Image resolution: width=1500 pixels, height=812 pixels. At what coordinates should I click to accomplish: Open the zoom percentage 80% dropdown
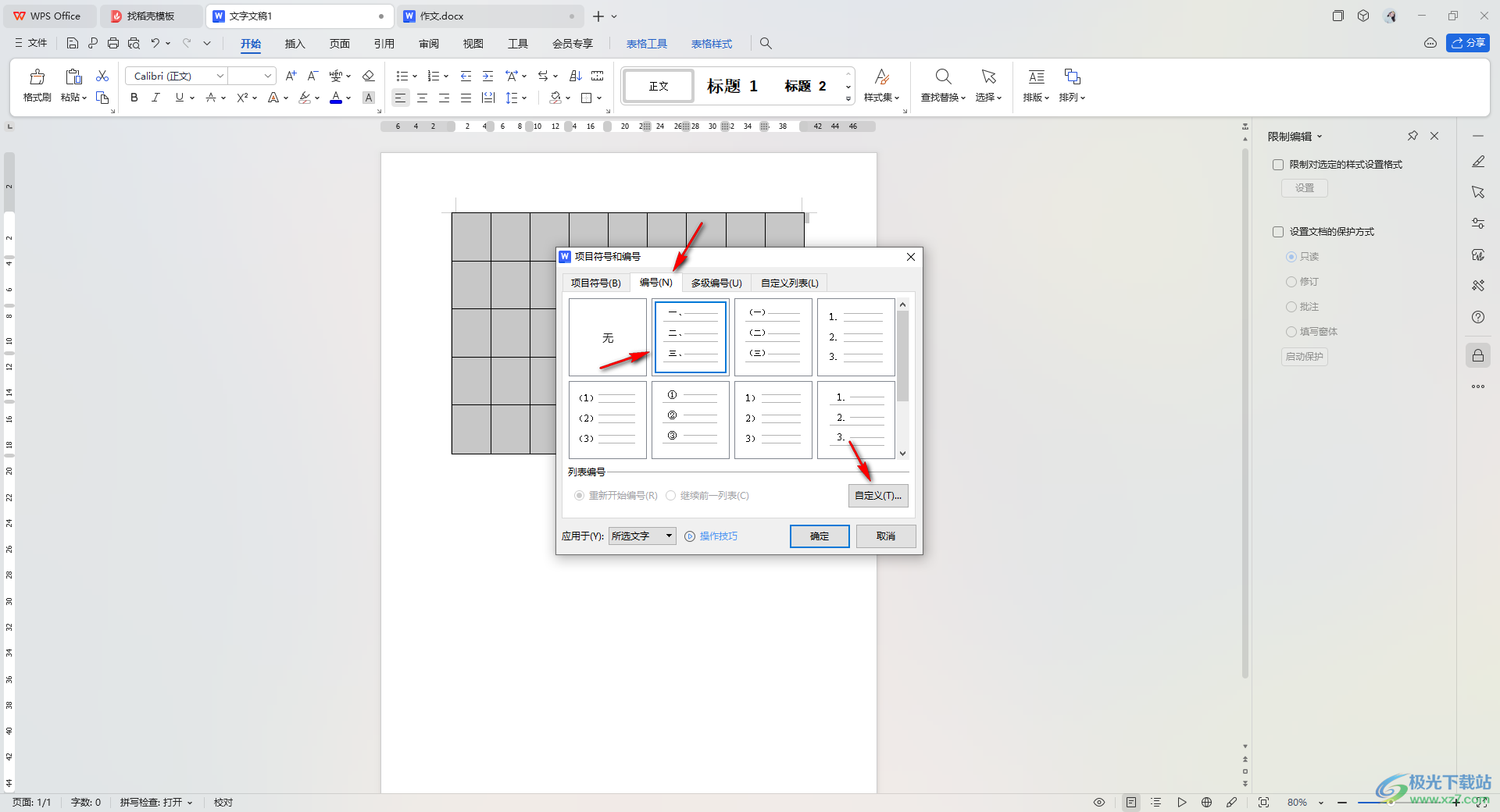1321,803
